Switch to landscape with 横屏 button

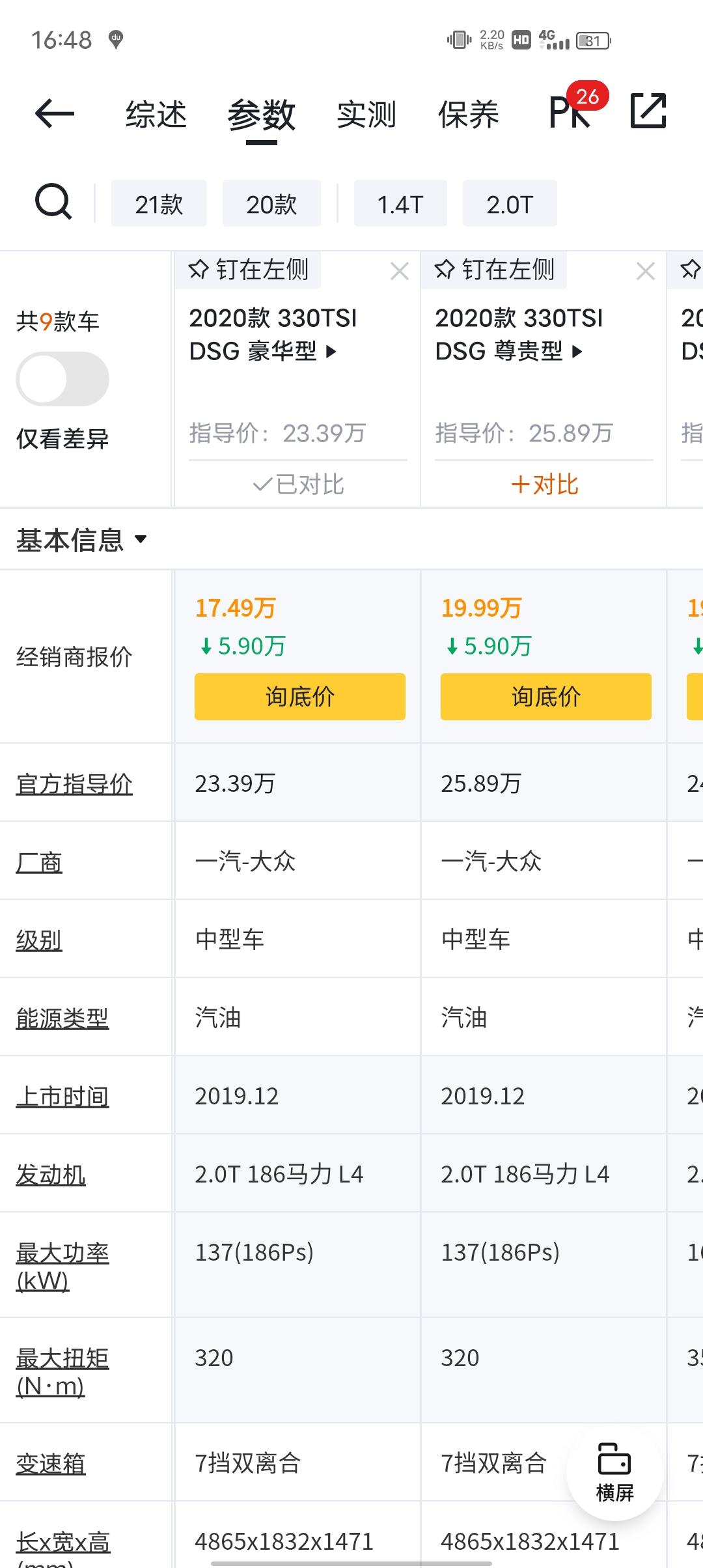point(614,1471)
